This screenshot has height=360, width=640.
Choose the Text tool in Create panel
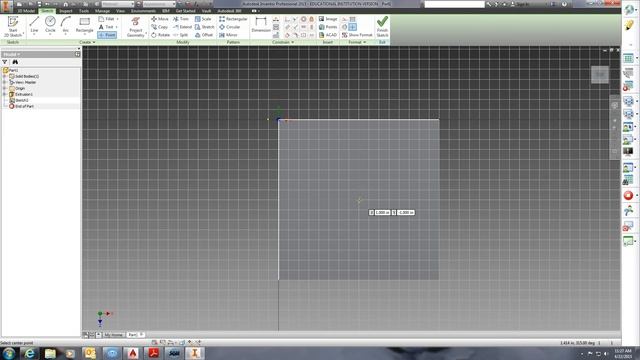tap(106, 27)
